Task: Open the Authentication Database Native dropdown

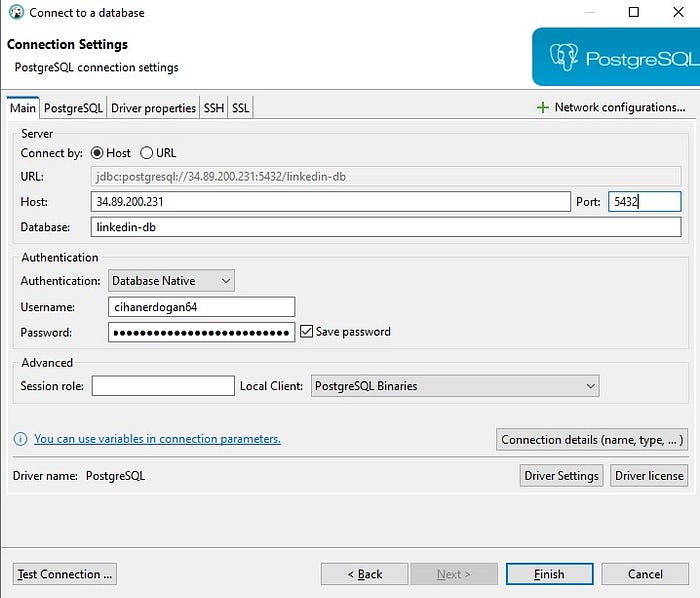Action: tap(171, 281)
